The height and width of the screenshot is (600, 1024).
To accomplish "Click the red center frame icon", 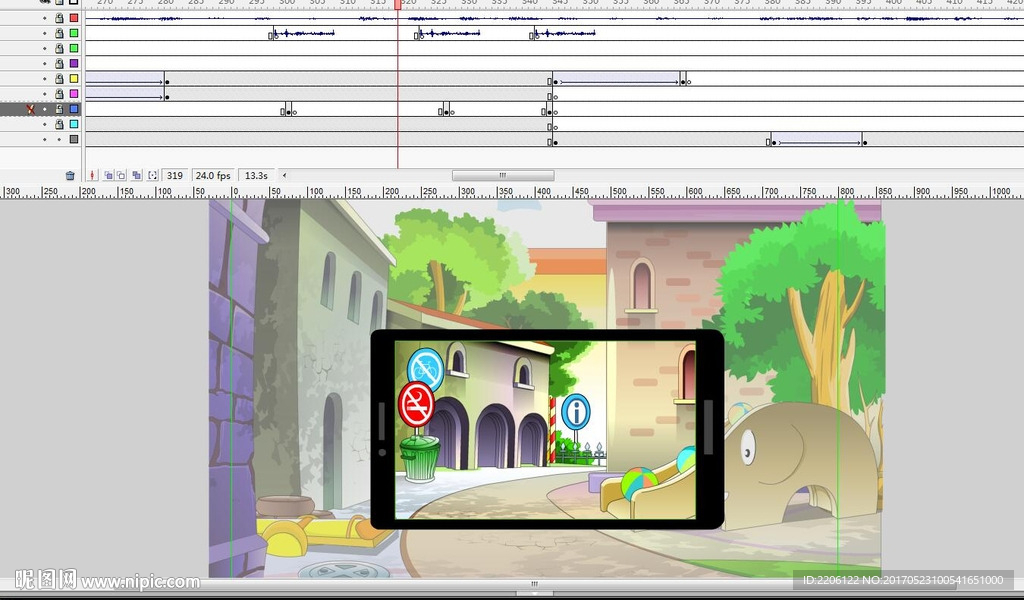I will pos(92,175).
